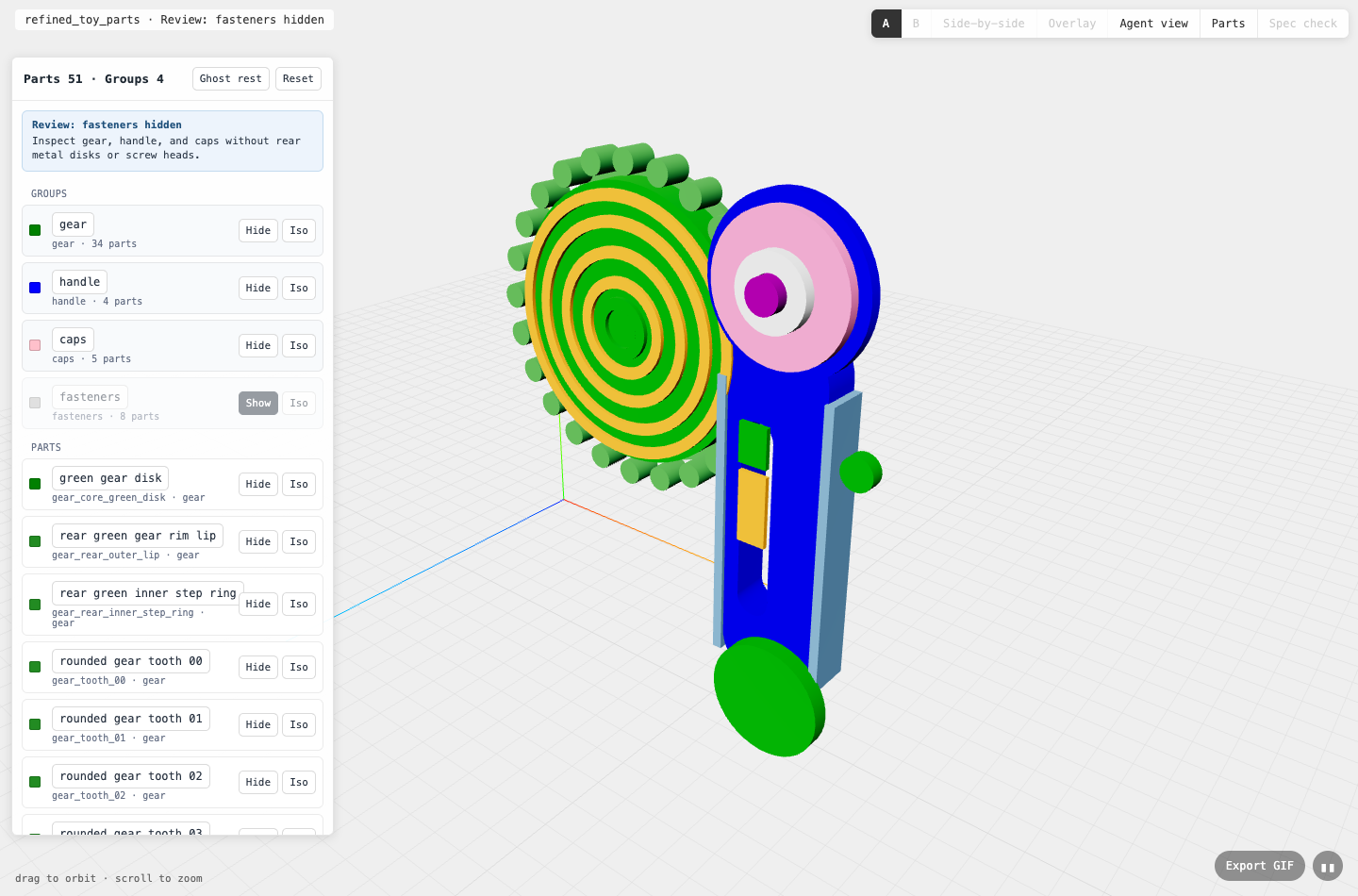Click Iso for the fasteners group
The height and width of the screenshot is (896, 1358).
(299, 404)
